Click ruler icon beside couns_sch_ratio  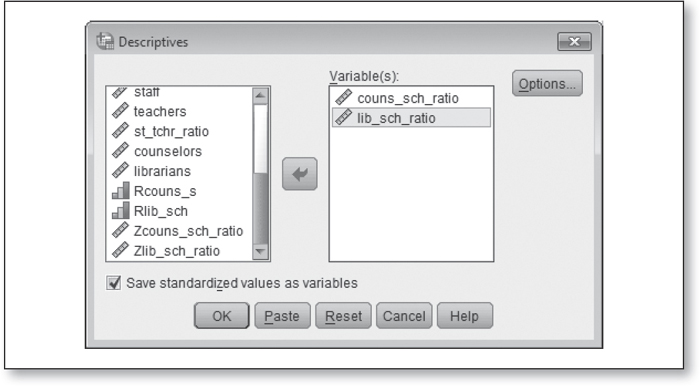tap(343, 98)
